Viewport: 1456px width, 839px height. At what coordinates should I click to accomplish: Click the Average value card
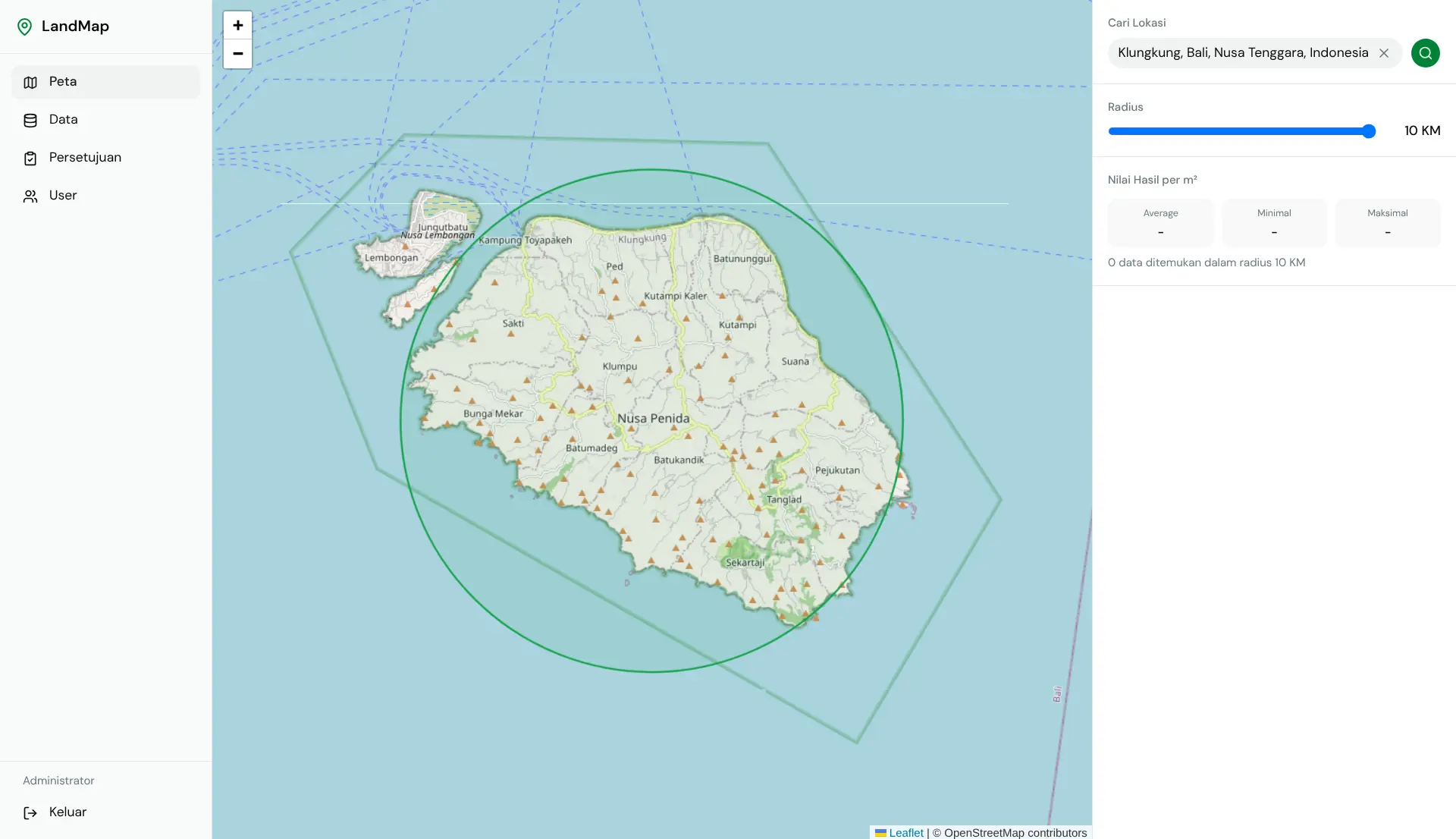pyautogui.click(x=1161, y=223)
